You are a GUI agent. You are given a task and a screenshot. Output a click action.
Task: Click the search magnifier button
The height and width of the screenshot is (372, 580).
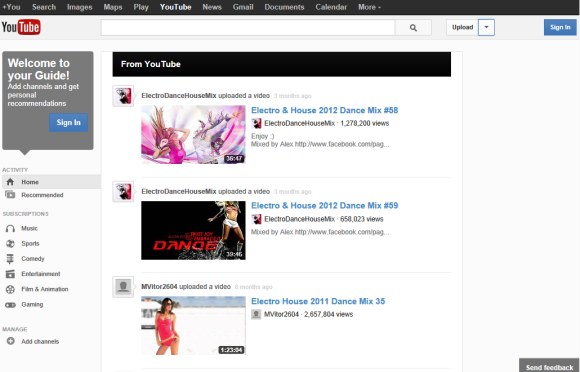413,27
